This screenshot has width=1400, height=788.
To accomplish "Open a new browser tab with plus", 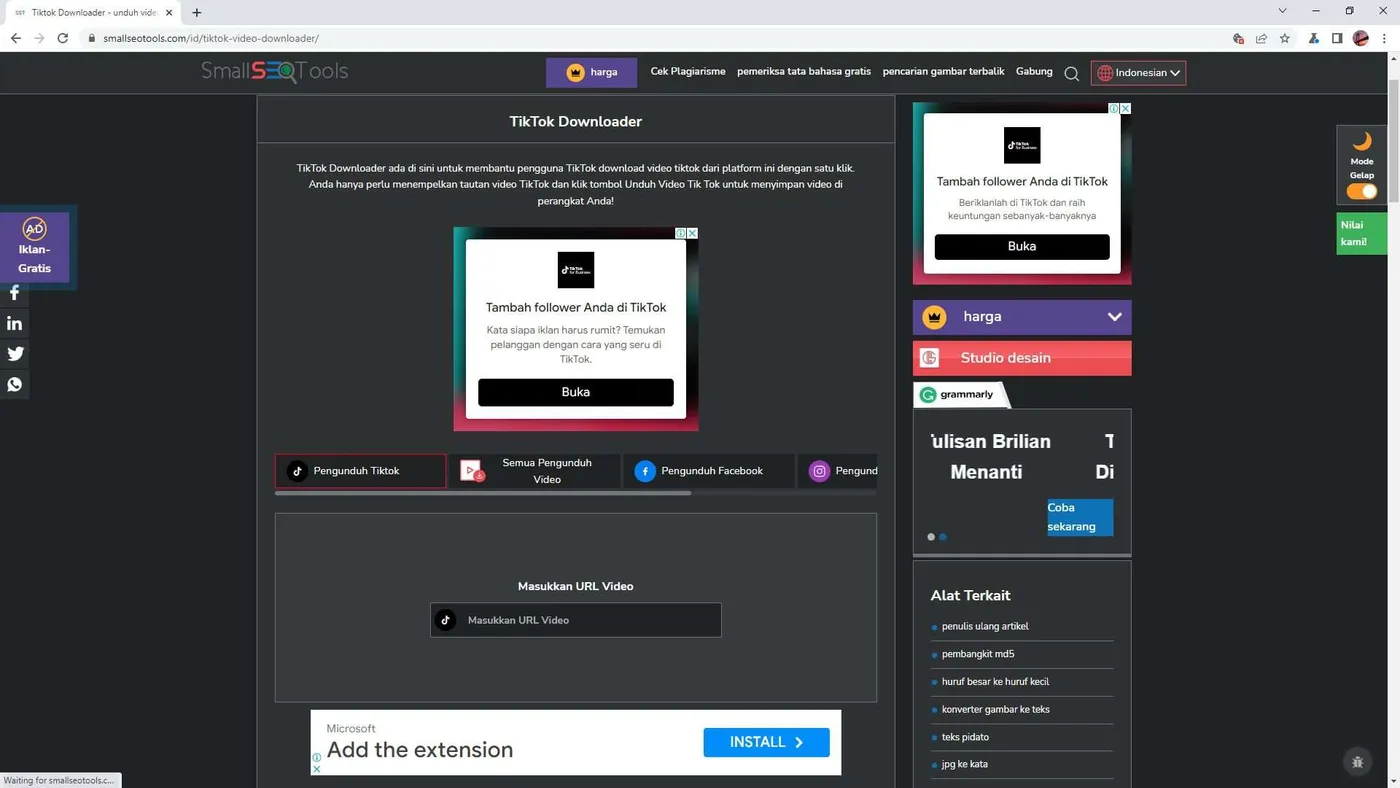I will pos(197,12).
